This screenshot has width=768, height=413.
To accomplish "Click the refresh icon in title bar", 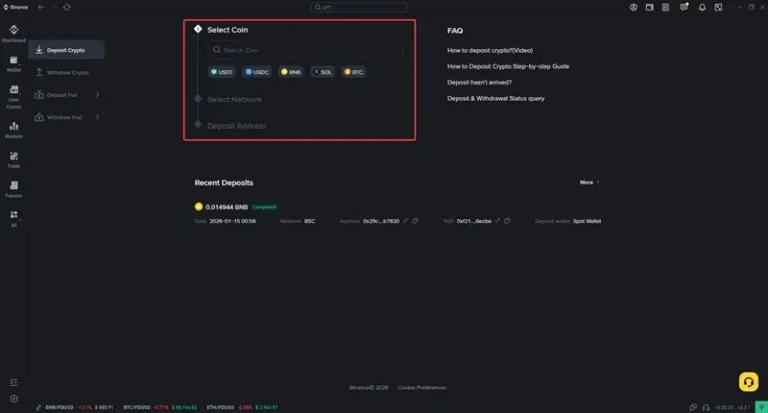I will tap(67, 7).
